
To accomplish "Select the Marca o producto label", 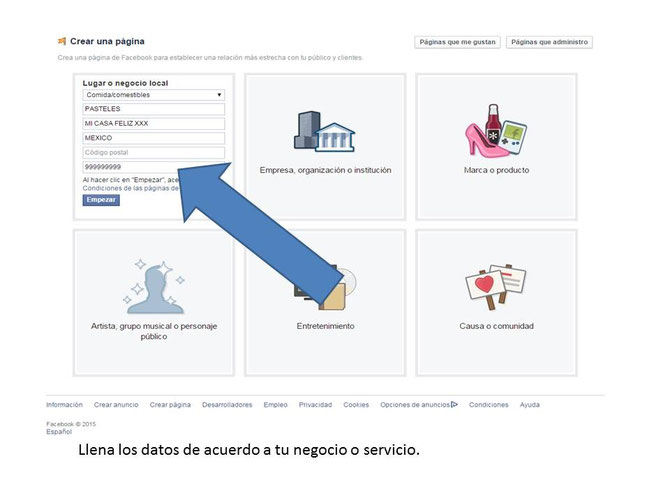I will tap(497, 170).
